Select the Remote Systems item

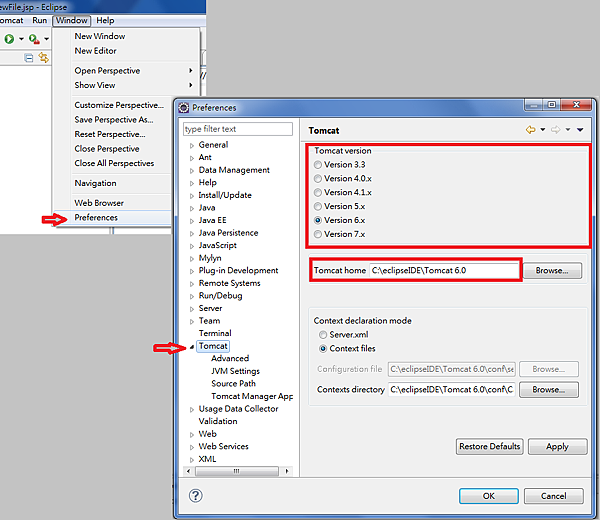(x=230, y=283)
